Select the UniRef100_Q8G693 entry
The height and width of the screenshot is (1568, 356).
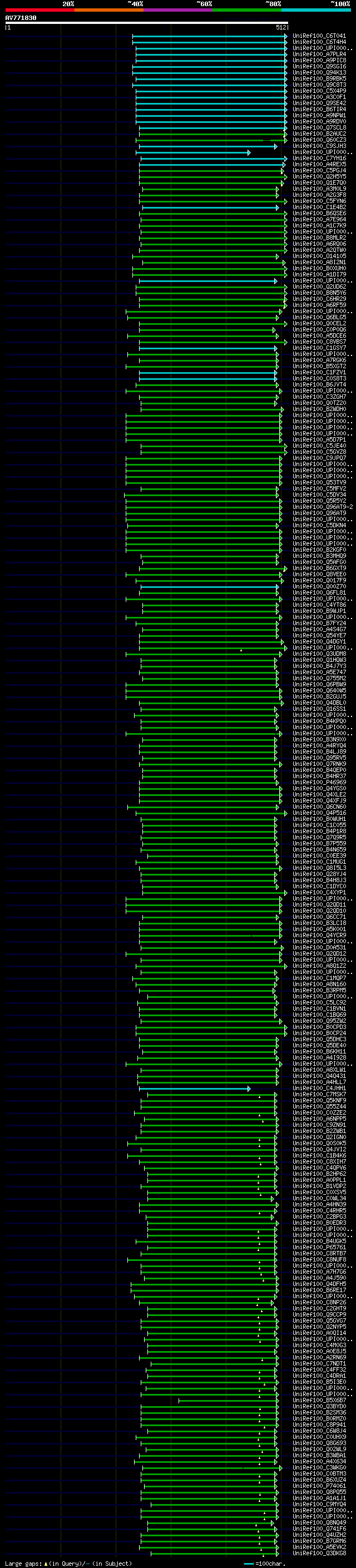coord(319,1443)
